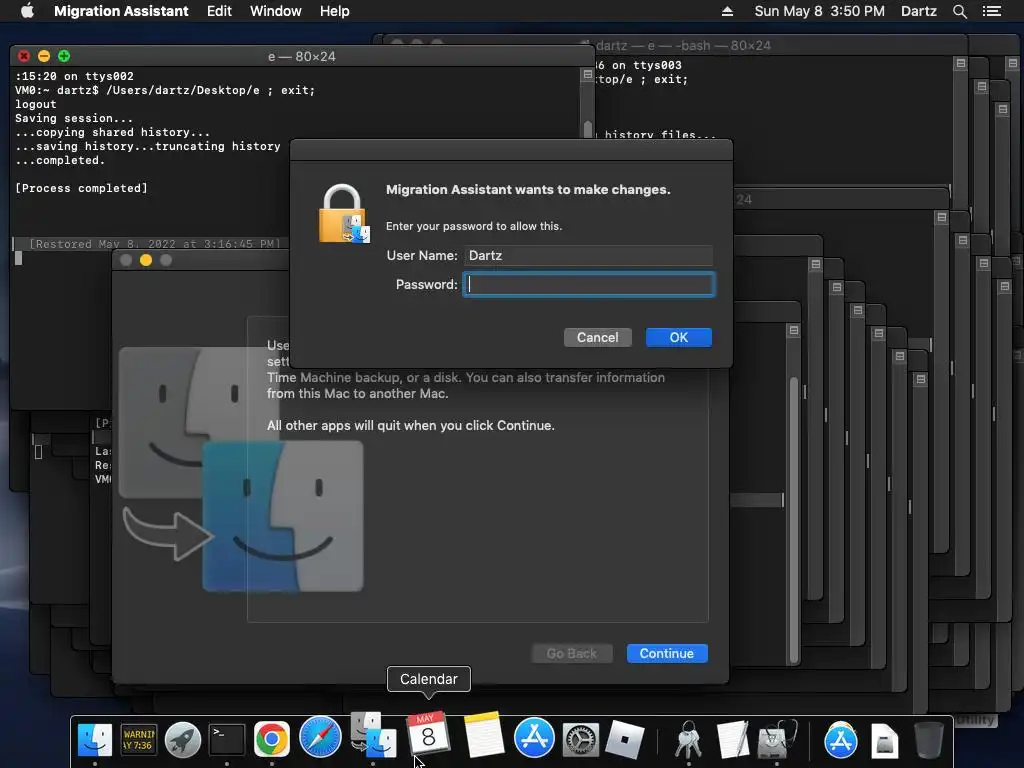The height and width of the screenshot is (768, 1024).
Task: Cancel the password dialog
Action: 597,338
